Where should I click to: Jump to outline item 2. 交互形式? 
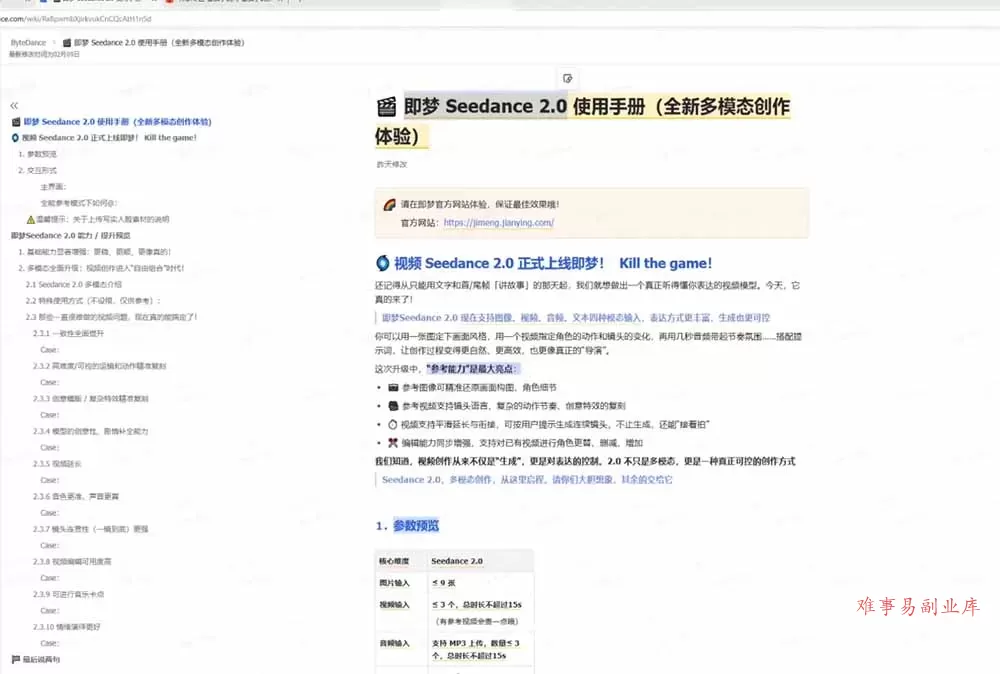point(38,170)
